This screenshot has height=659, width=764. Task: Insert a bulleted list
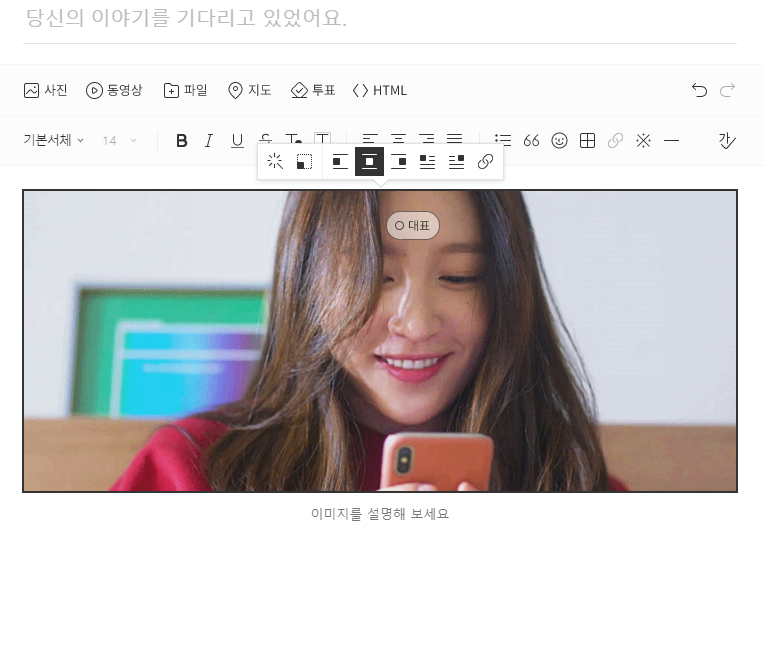[503, 141]
